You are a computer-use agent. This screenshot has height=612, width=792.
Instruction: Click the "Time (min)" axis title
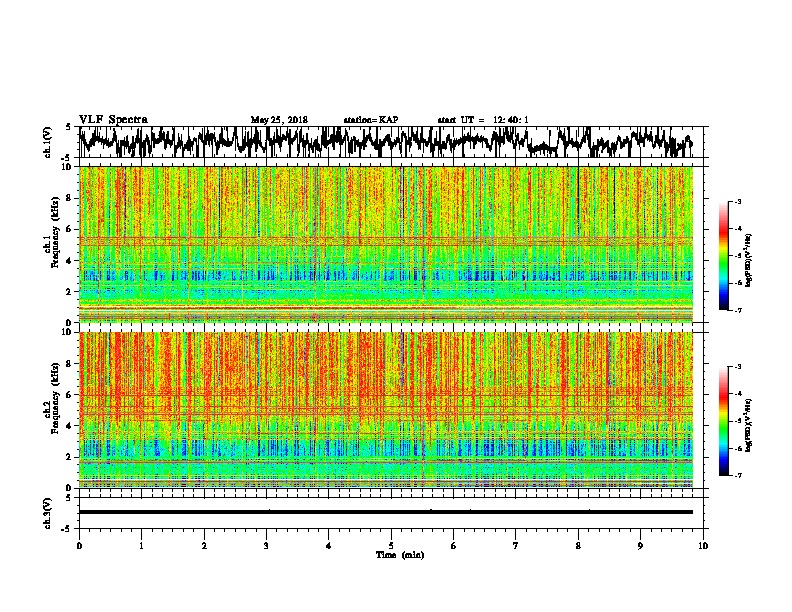[400, 555]
